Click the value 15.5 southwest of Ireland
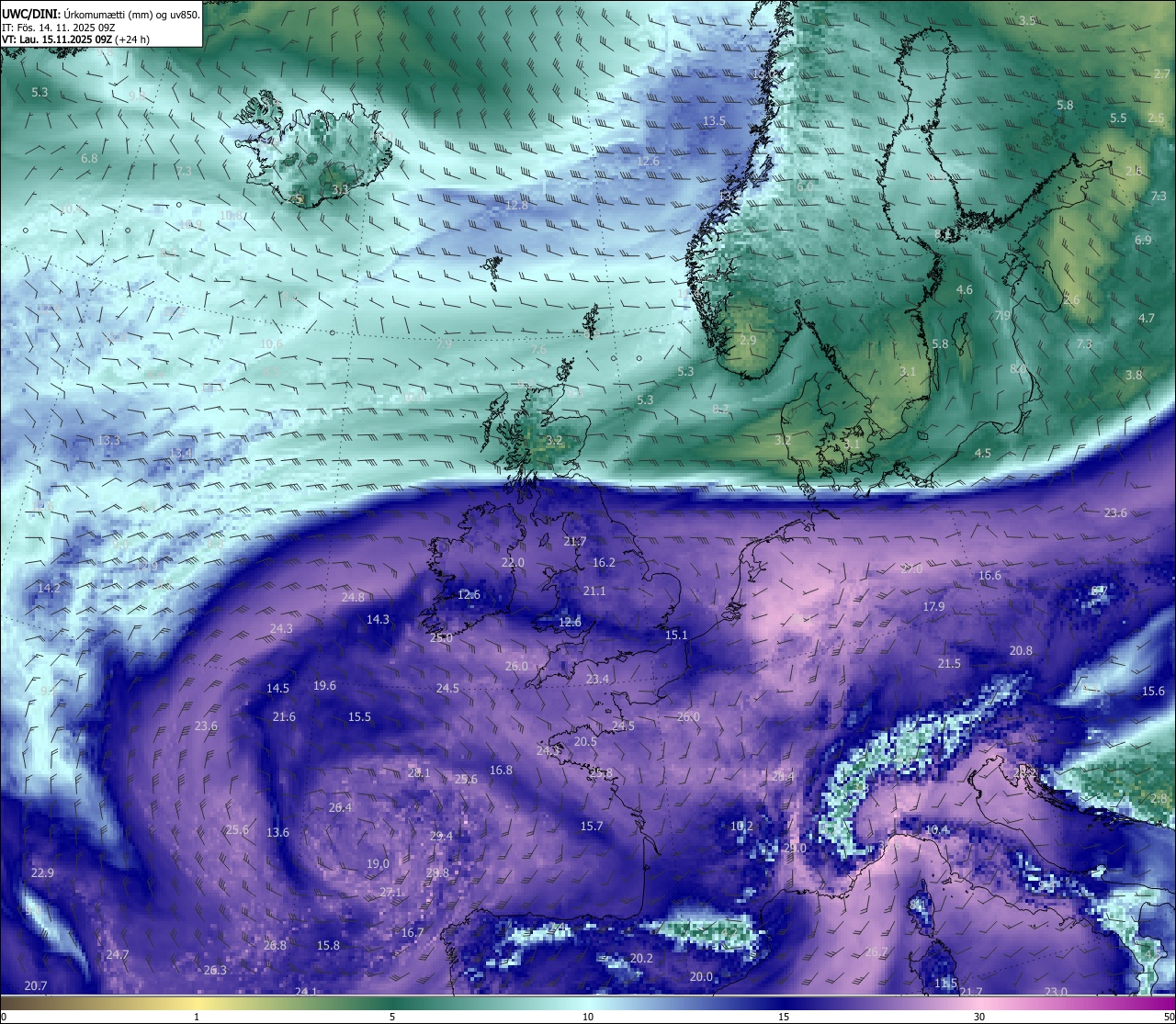Viewport: 1176px width, 1024px height. (x=359, y=716)
